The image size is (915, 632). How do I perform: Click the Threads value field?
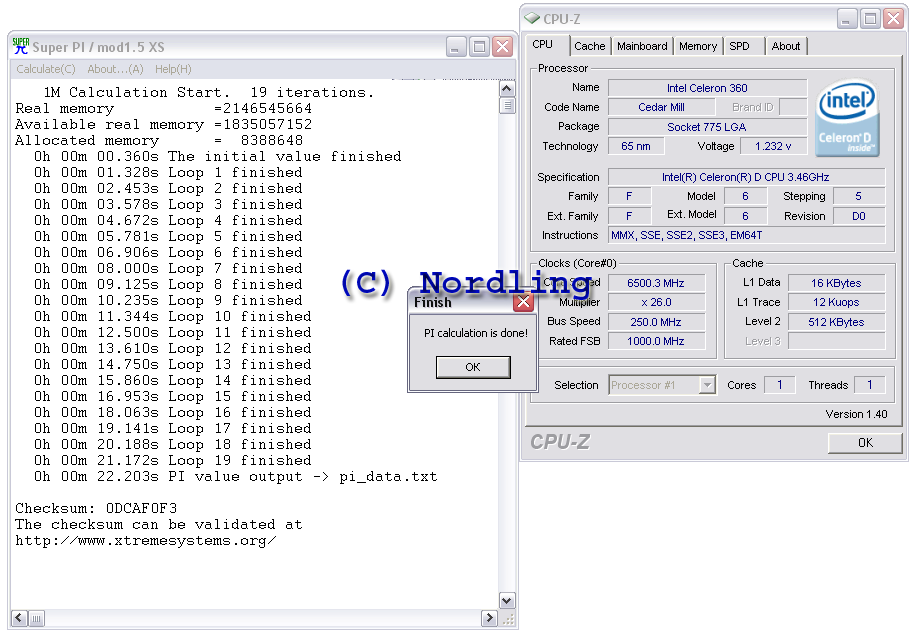coord(869,385)
